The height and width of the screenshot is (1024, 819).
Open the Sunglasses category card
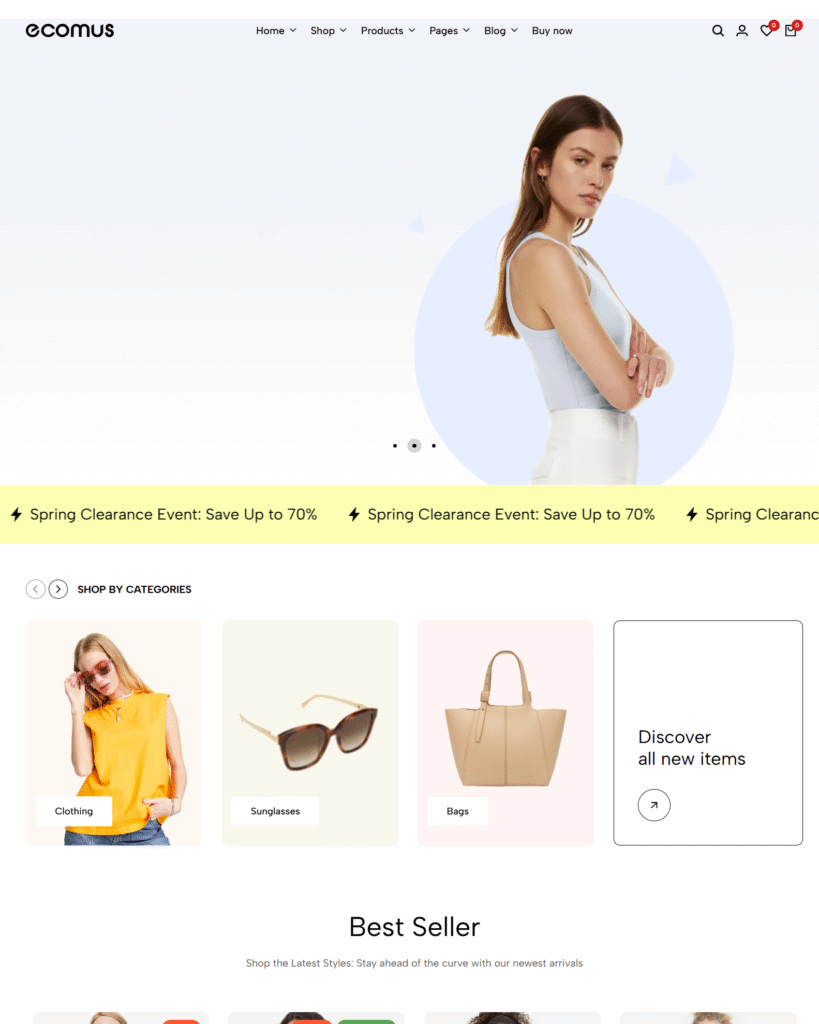310,733
